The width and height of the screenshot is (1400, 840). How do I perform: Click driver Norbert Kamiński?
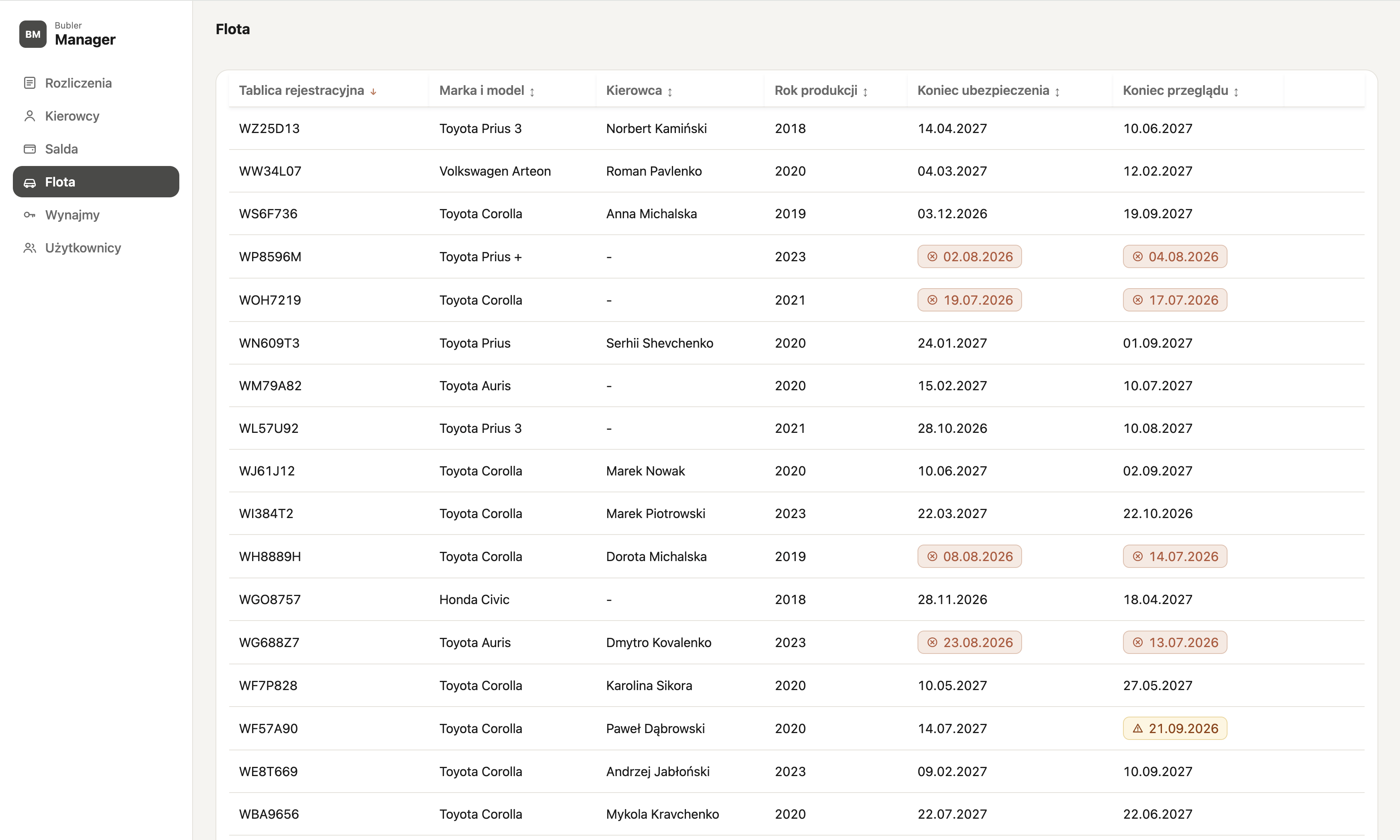coord(656,129)
